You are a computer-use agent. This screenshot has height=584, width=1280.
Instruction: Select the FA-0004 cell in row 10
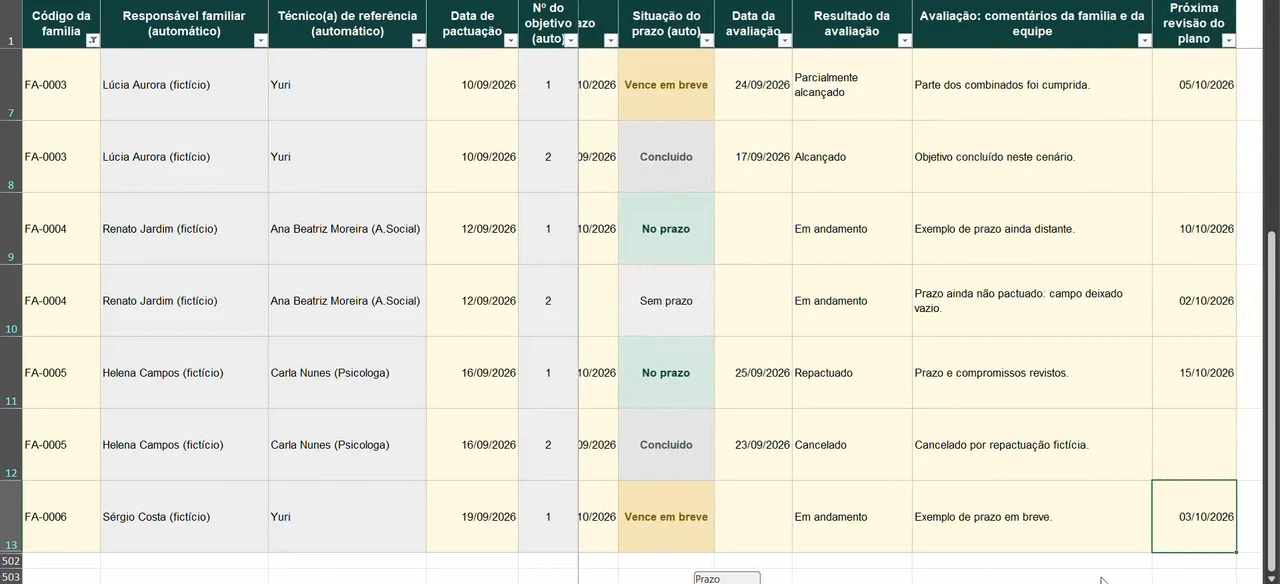61,301
